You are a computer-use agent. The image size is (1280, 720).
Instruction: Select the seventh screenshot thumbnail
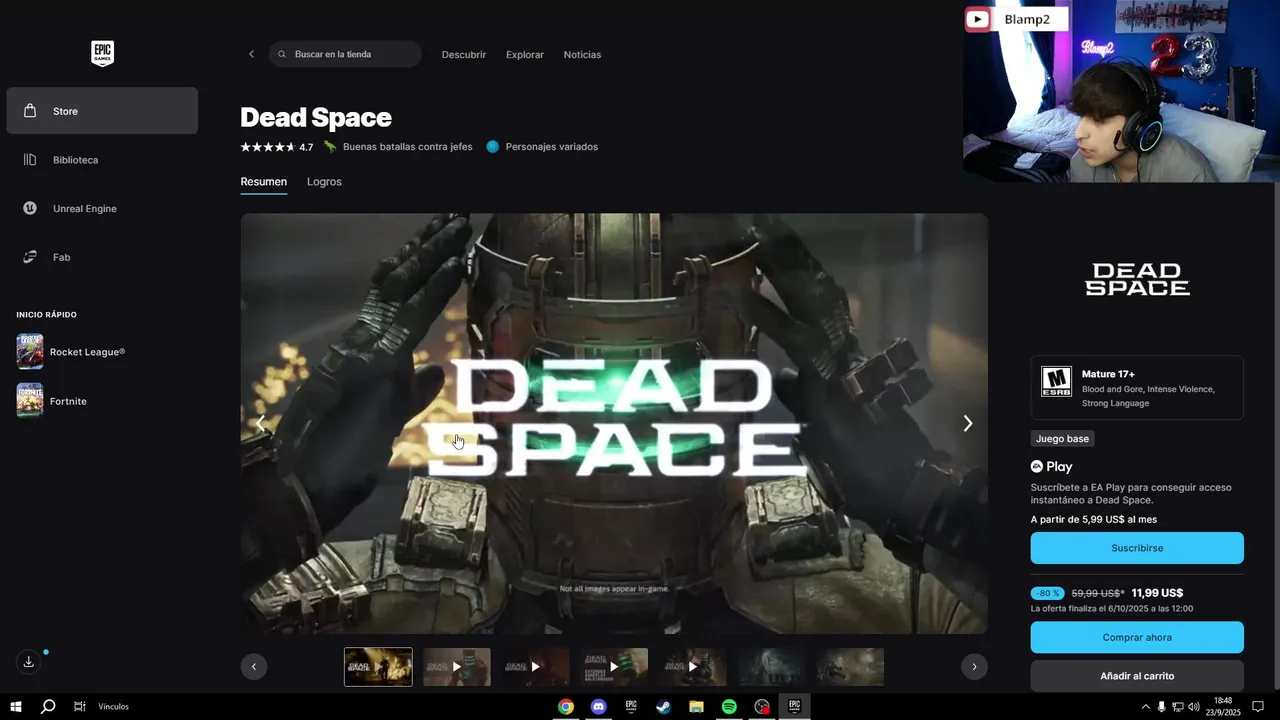point(850,667)
